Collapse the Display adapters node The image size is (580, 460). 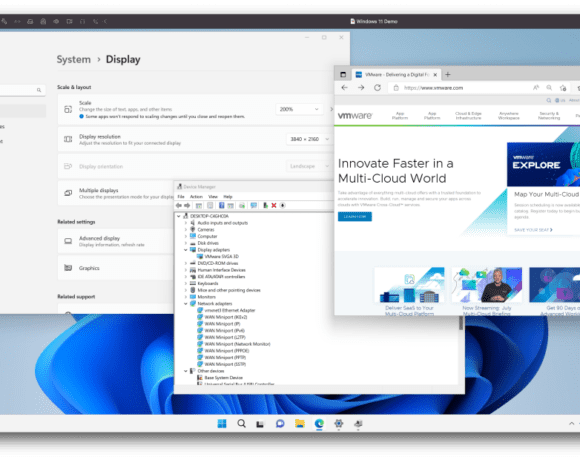click(x=186, y=250)
